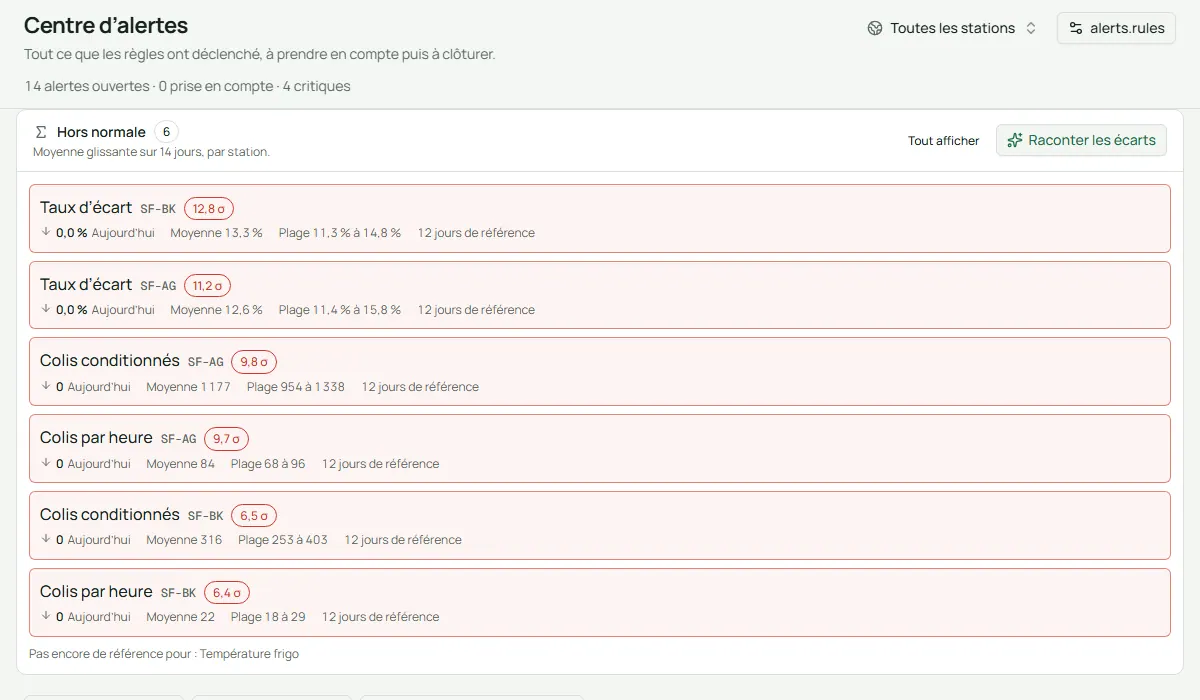Open the alerts.rules button
The image size is (1200, 700).
[x=1116, y=28]
